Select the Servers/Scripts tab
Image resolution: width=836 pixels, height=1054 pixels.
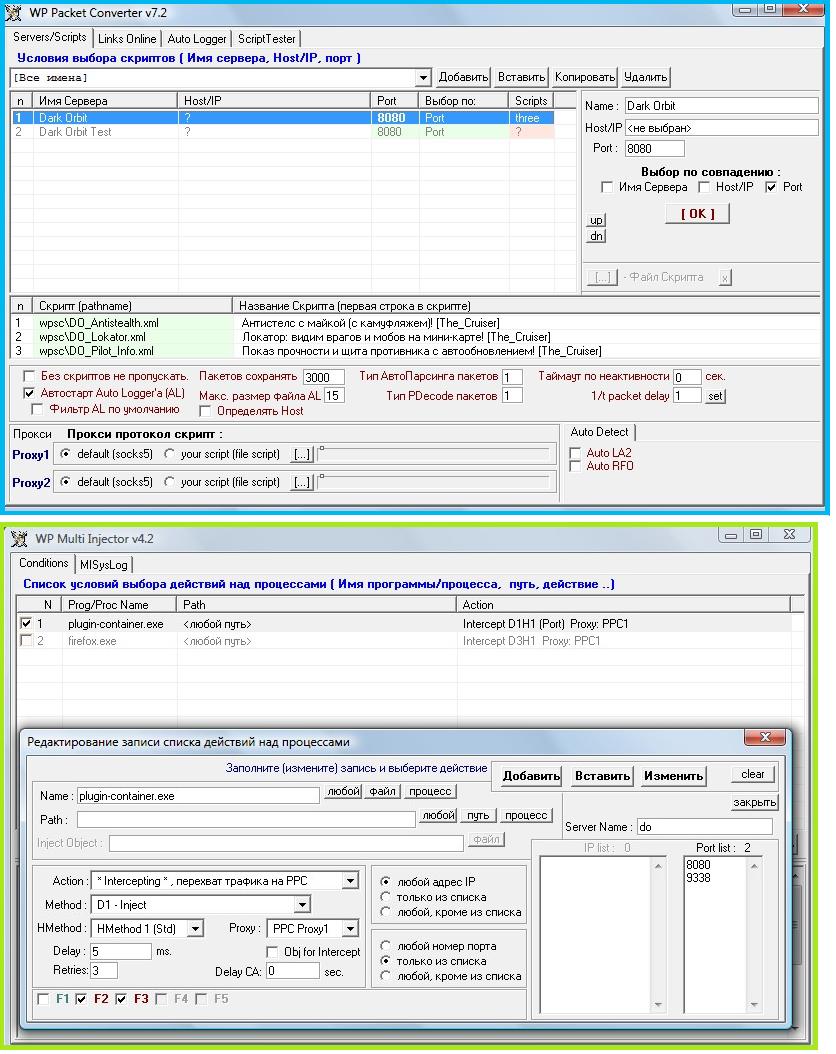point(50,37)
